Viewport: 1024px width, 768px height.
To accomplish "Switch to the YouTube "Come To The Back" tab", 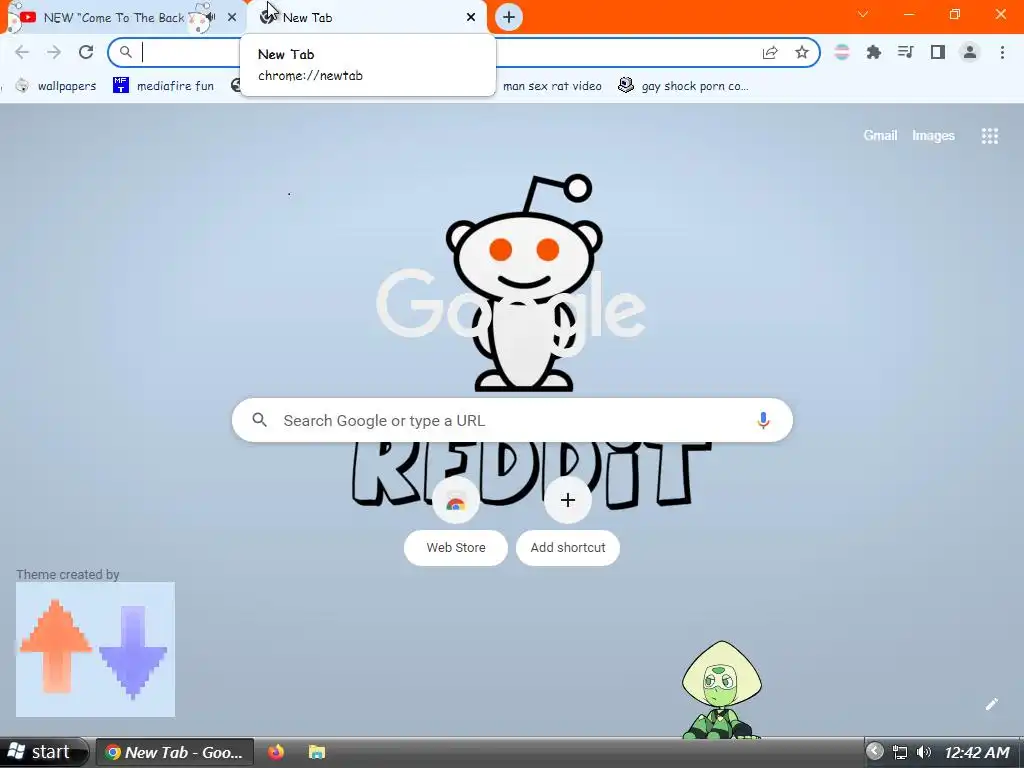I will 114,18.
